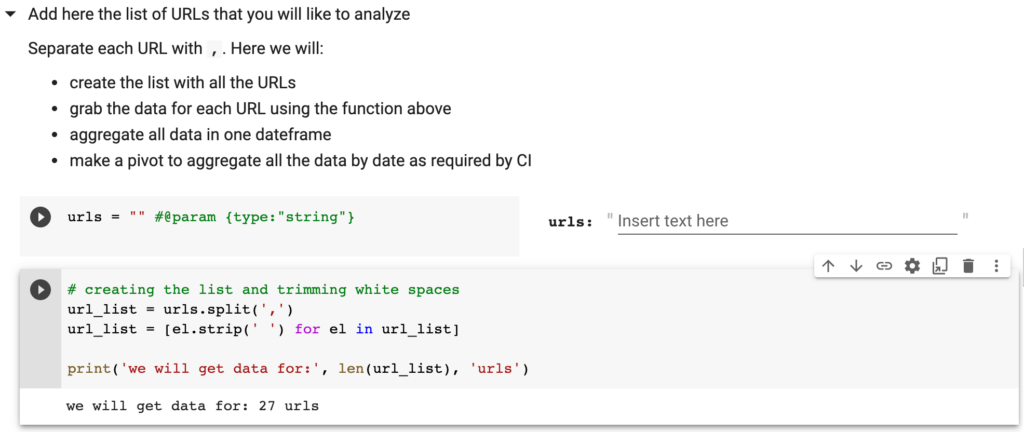Mirror cell in tab icon
1024x432 pixels.
[x=940, y=266]
